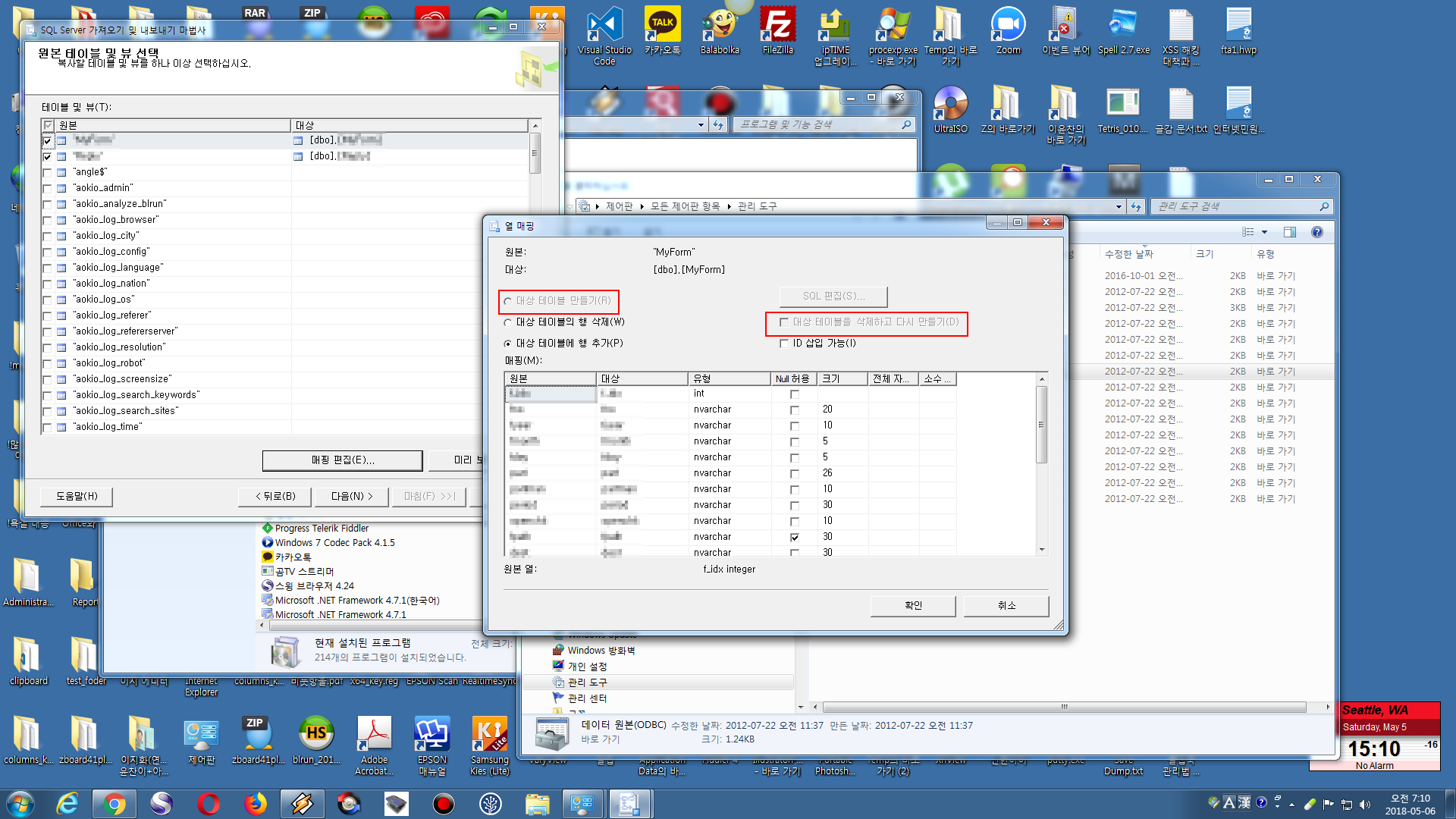Image resolution: width=1456 pixels, height=819 pixels.
Task: Cancel the column mapping with 취소
Action: click(1006, 605)
